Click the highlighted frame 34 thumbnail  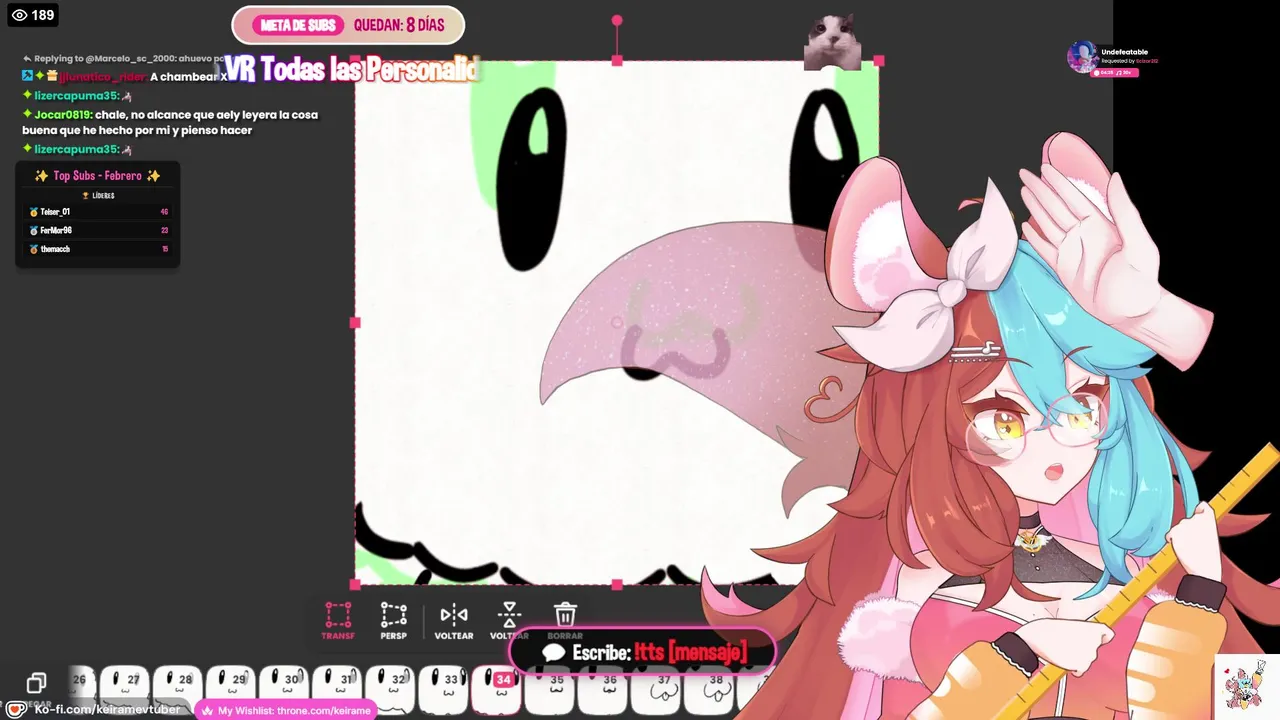tap(496, 688)
